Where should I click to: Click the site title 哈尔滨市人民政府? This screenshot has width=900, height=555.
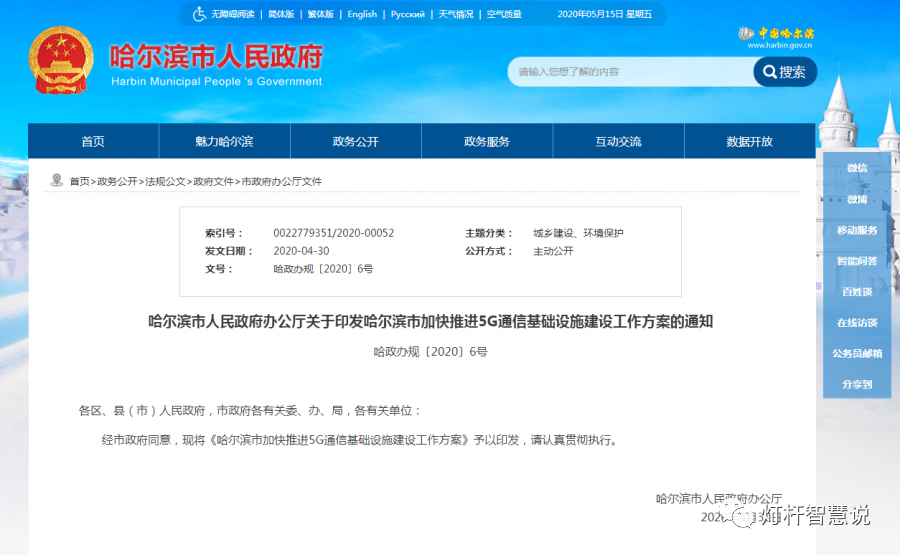pos(216,56)
